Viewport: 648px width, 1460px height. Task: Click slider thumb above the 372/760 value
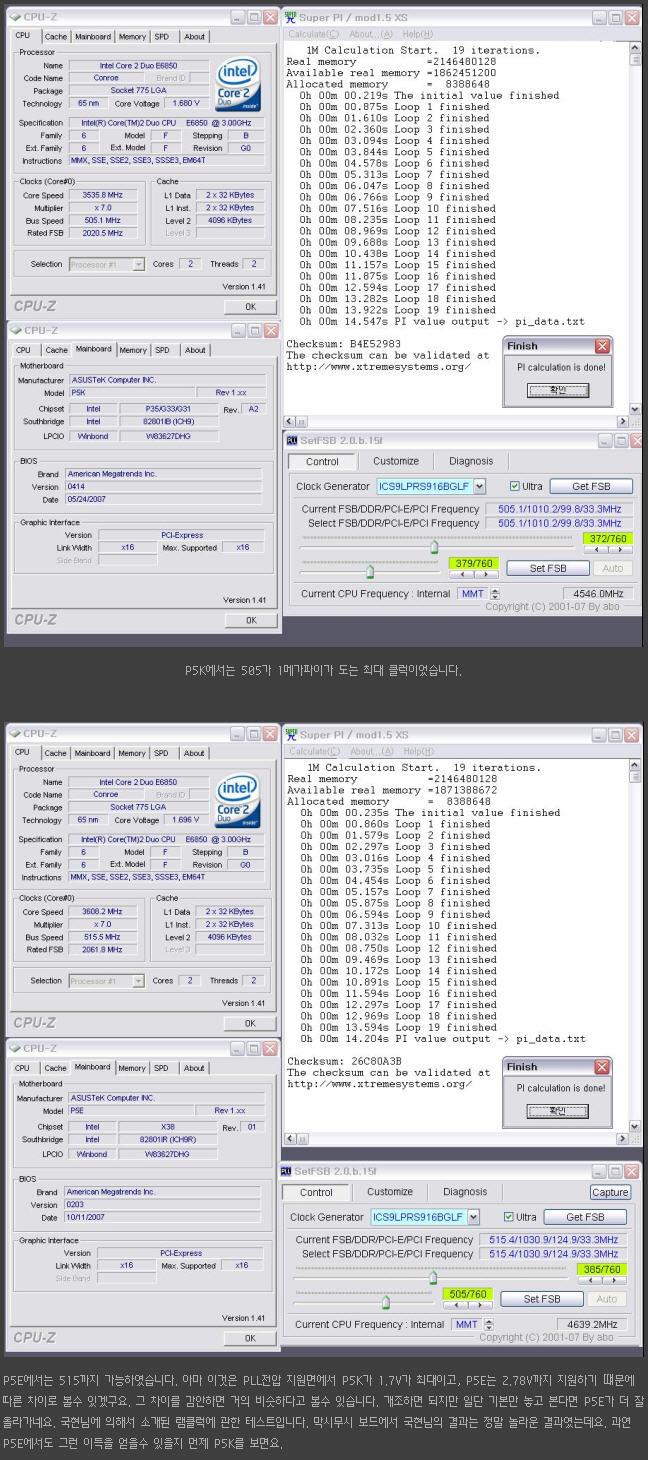click(434, 547)
